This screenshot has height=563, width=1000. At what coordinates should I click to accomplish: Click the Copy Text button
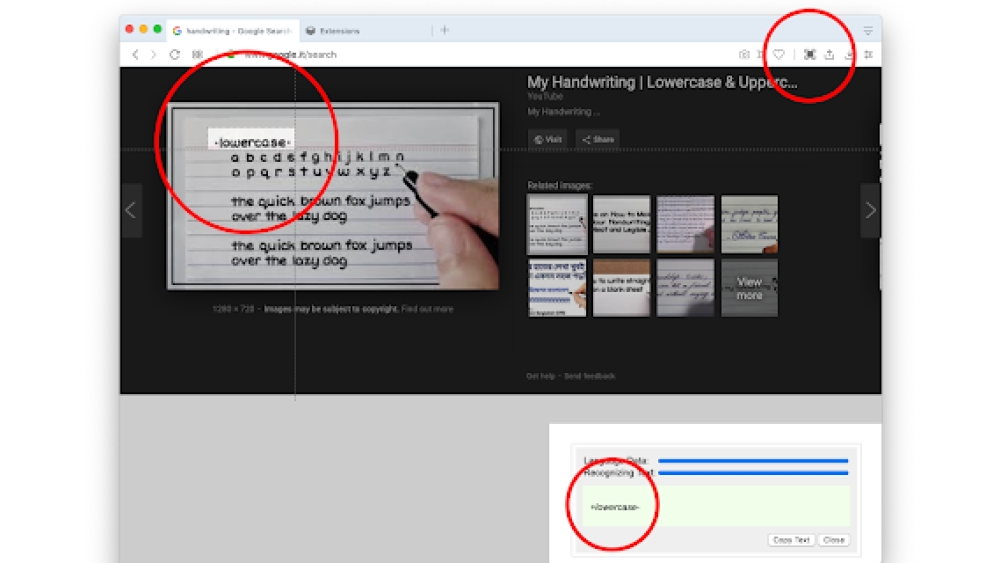791,540
